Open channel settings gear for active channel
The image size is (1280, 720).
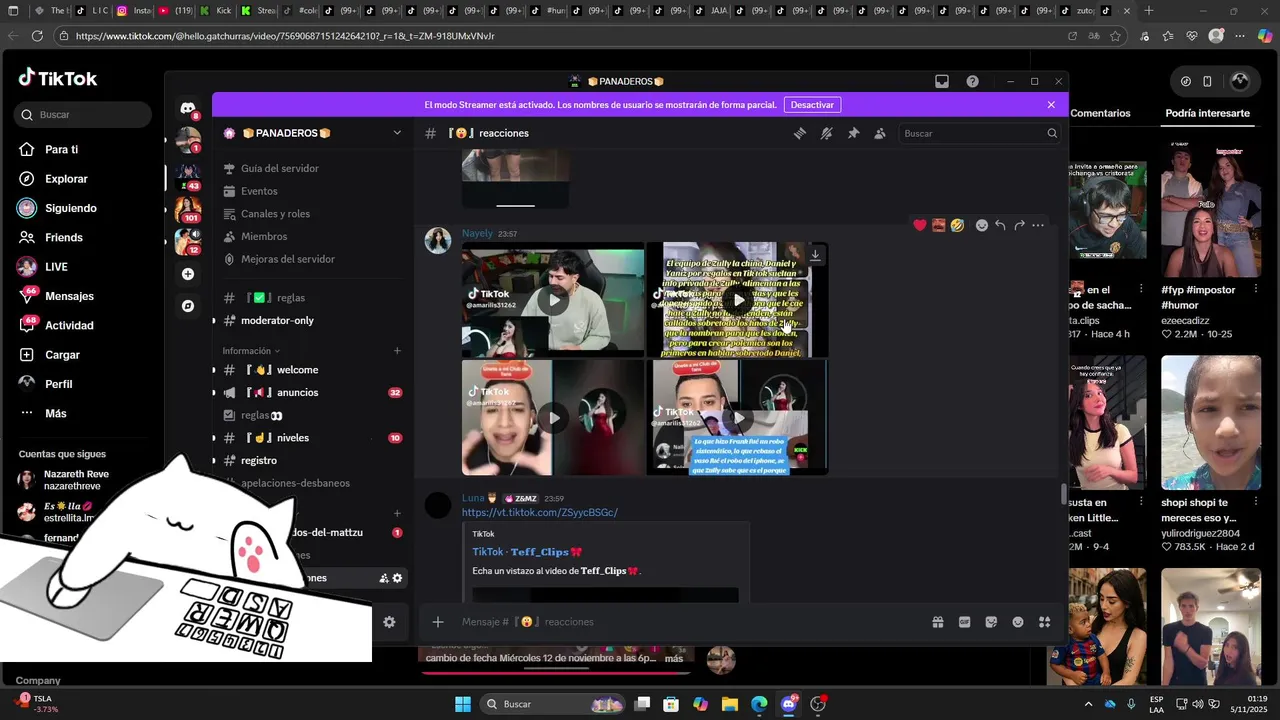click(x=398, y=578)
